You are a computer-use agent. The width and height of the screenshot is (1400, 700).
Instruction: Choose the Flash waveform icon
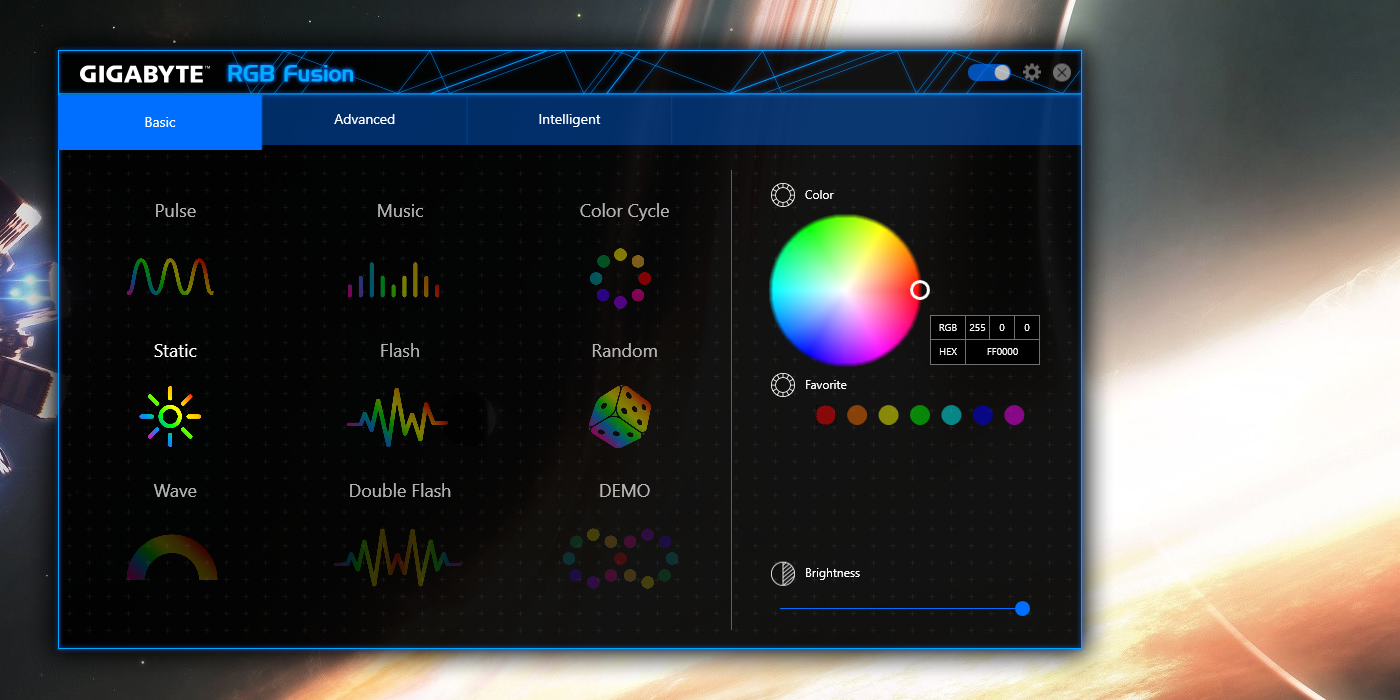(x=397, y=418)
